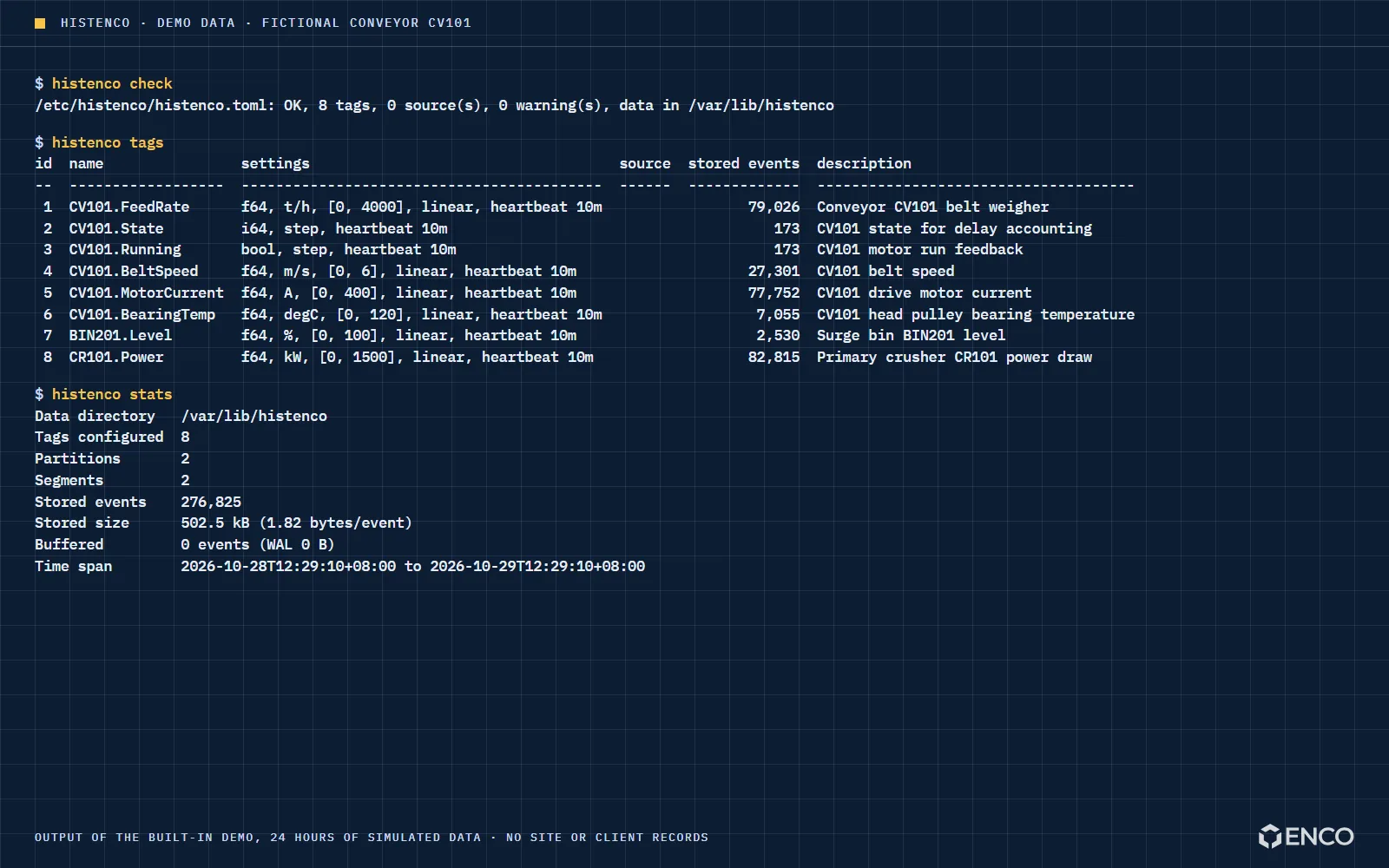Click the stored events value 79,026
Screen dimensions: 1389x868
point(773,207)
